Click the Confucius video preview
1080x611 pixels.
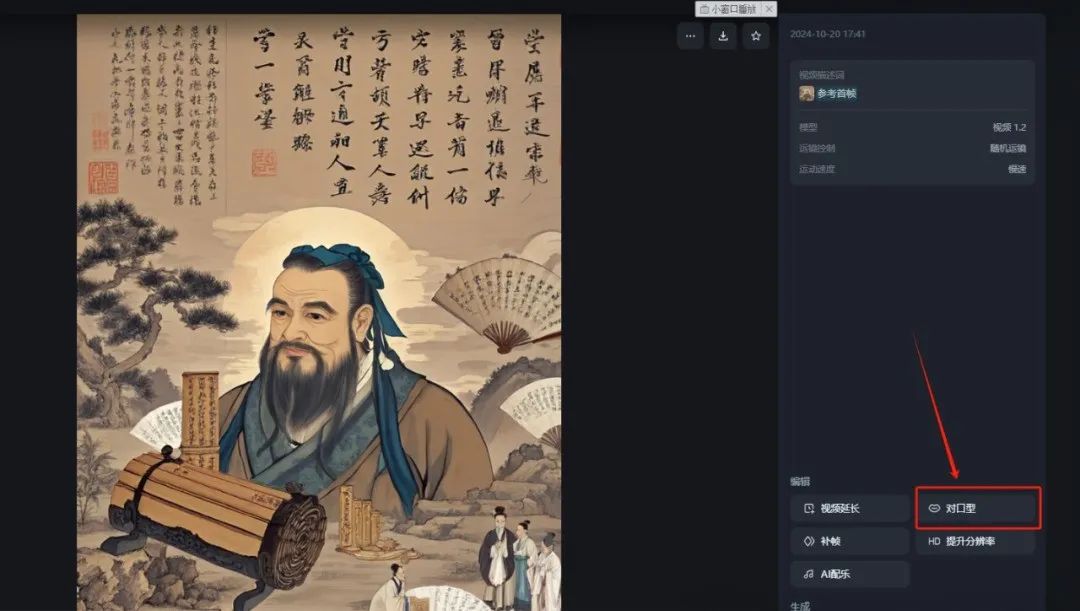pos(319,312)
